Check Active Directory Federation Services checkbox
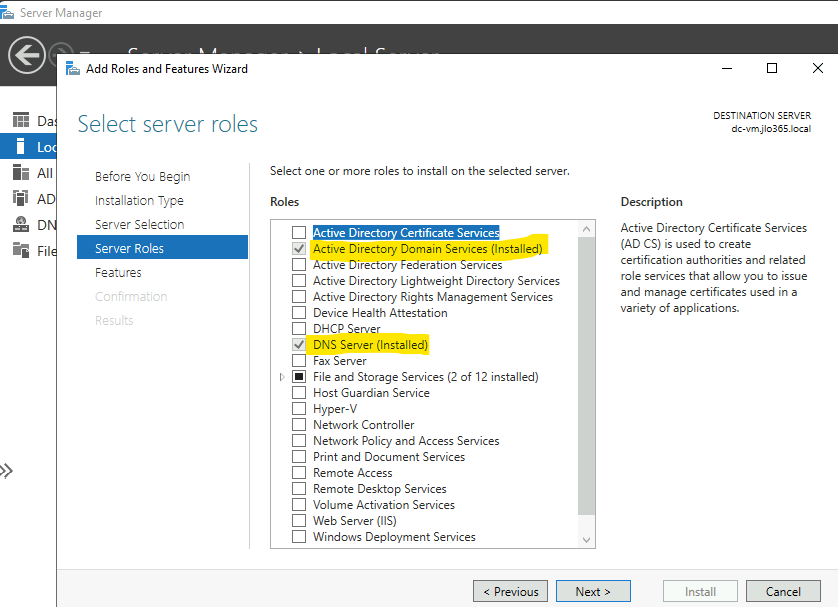The height and width of the screenshot is (607, 838). [x=299, y=264]
